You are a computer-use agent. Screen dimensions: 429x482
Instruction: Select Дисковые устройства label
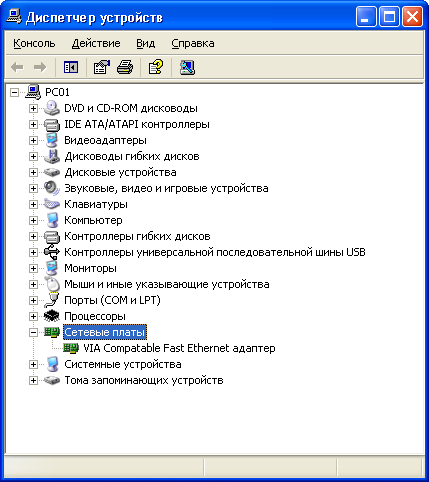[120, 172]
